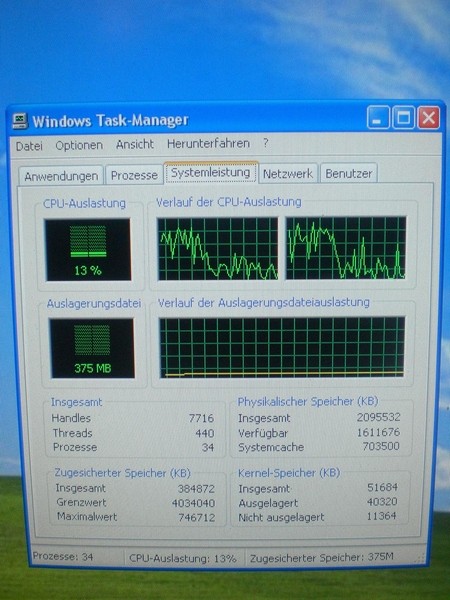Viewport: 450px width, 600px height.
Task: Switch to the Netzwerk tab
Action: point(288,174)
